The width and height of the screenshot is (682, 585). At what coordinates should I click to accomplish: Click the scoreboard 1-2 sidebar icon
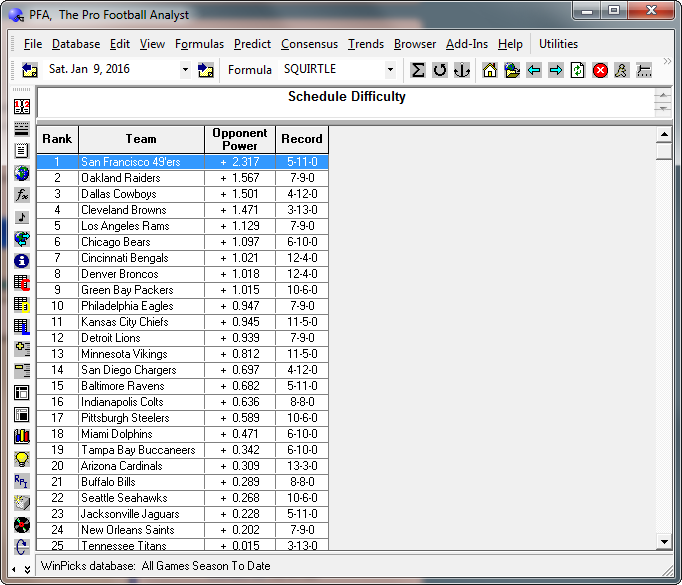[x=22, y=107]
